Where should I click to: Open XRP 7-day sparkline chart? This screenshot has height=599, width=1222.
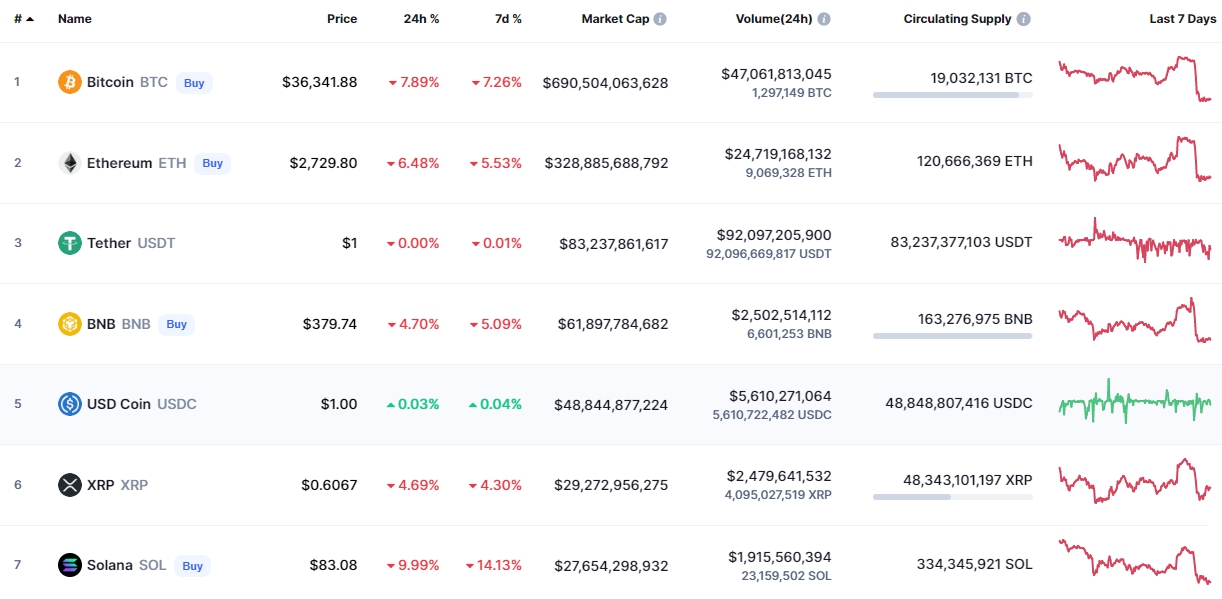(x=1135, y=481)
